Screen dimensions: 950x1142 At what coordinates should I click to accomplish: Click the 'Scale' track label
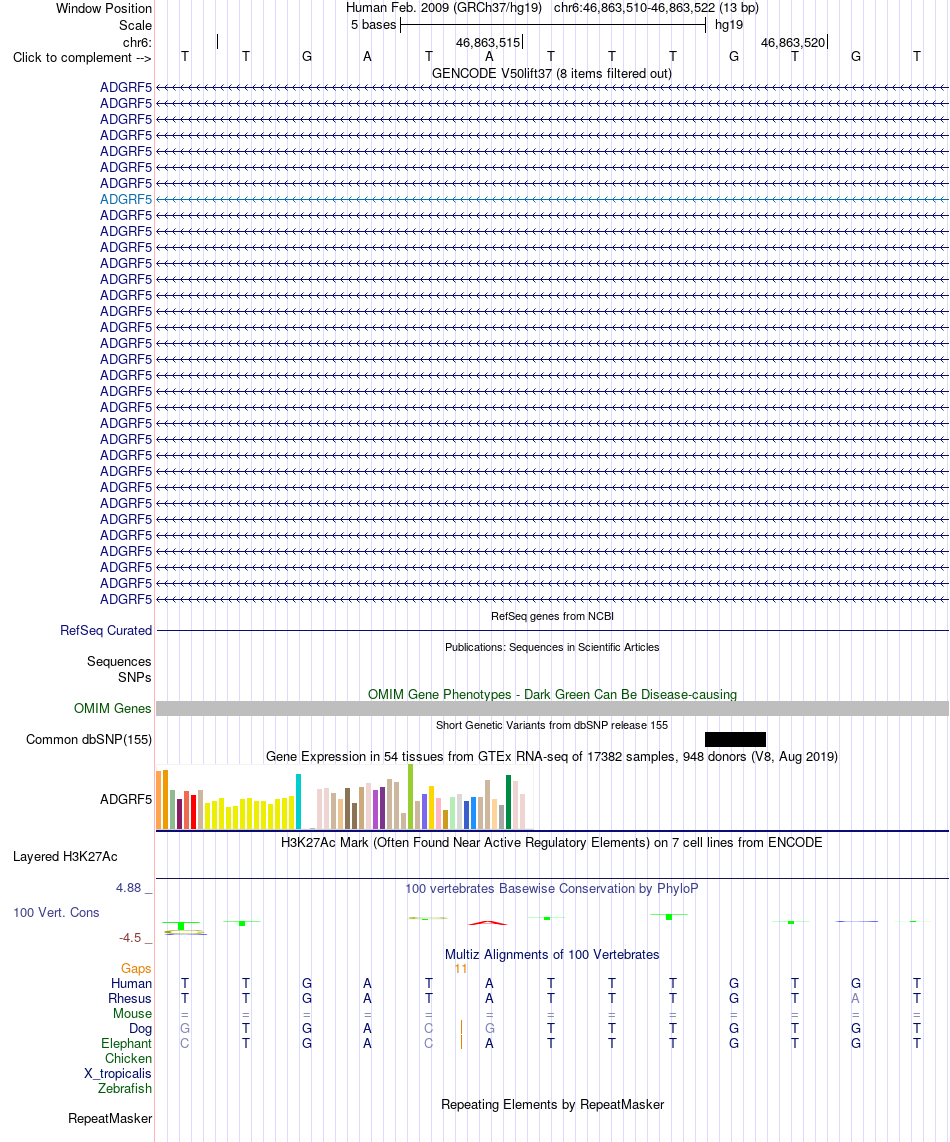coord(136,25)
